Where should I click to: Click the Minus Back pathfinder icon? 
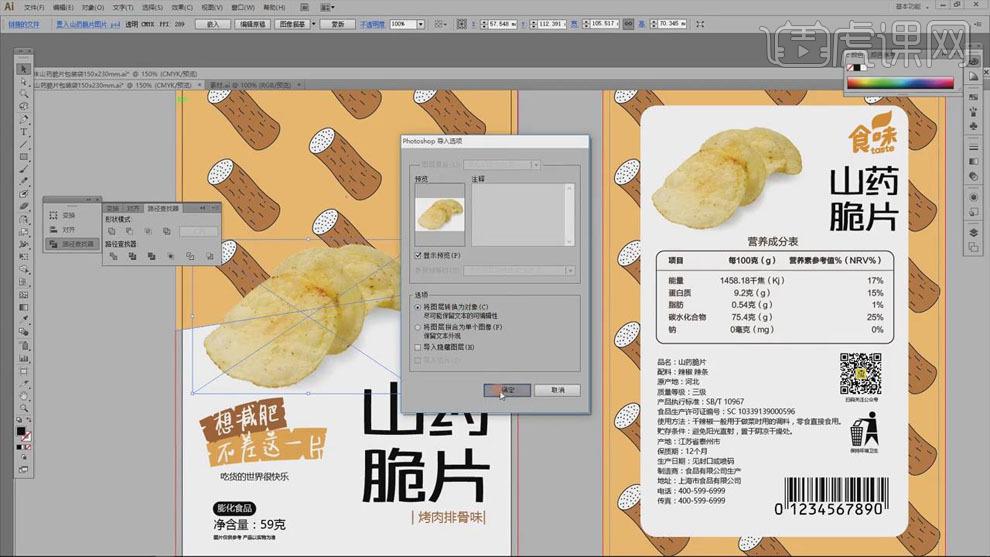(210, 256)
